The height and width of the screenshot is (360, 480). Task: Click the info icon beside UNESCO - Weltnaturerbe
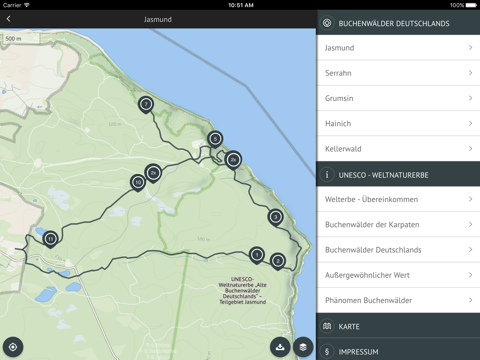tap(327, 174)
